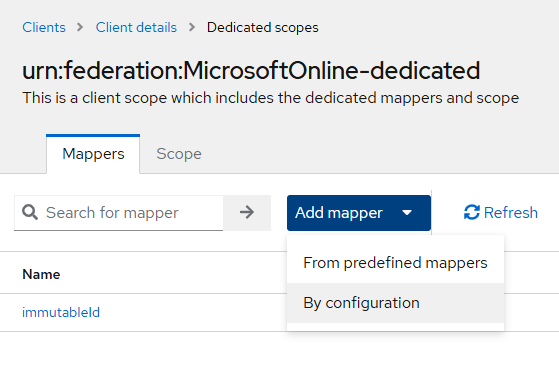Click Dedicated scopes breadcrumb text

263,27
